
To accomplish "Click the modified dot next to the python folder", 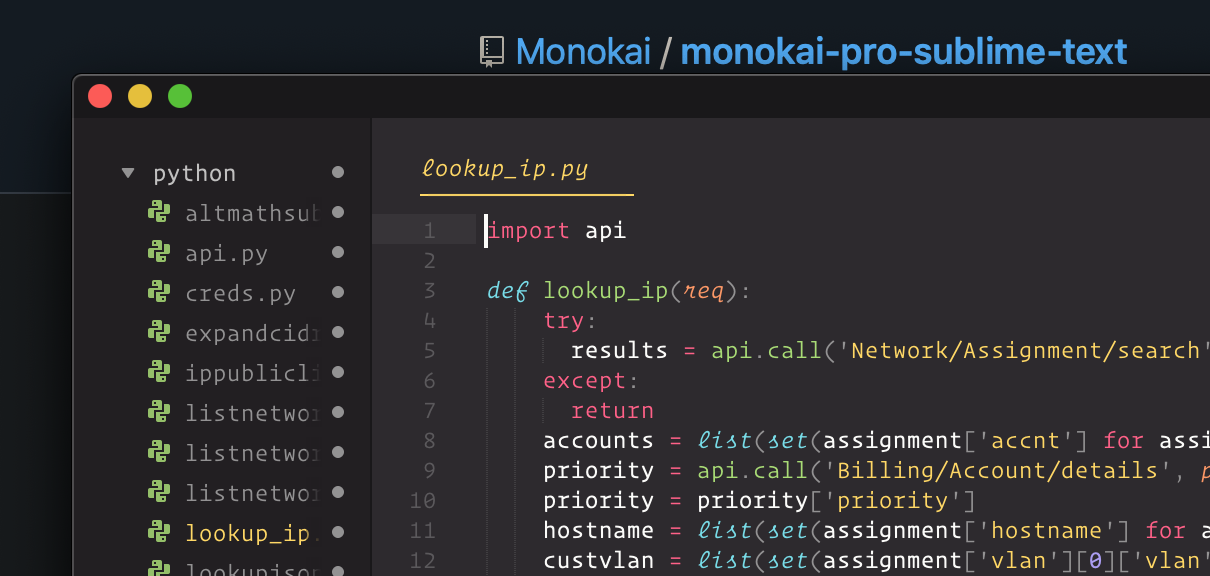I will coord(337,172).
